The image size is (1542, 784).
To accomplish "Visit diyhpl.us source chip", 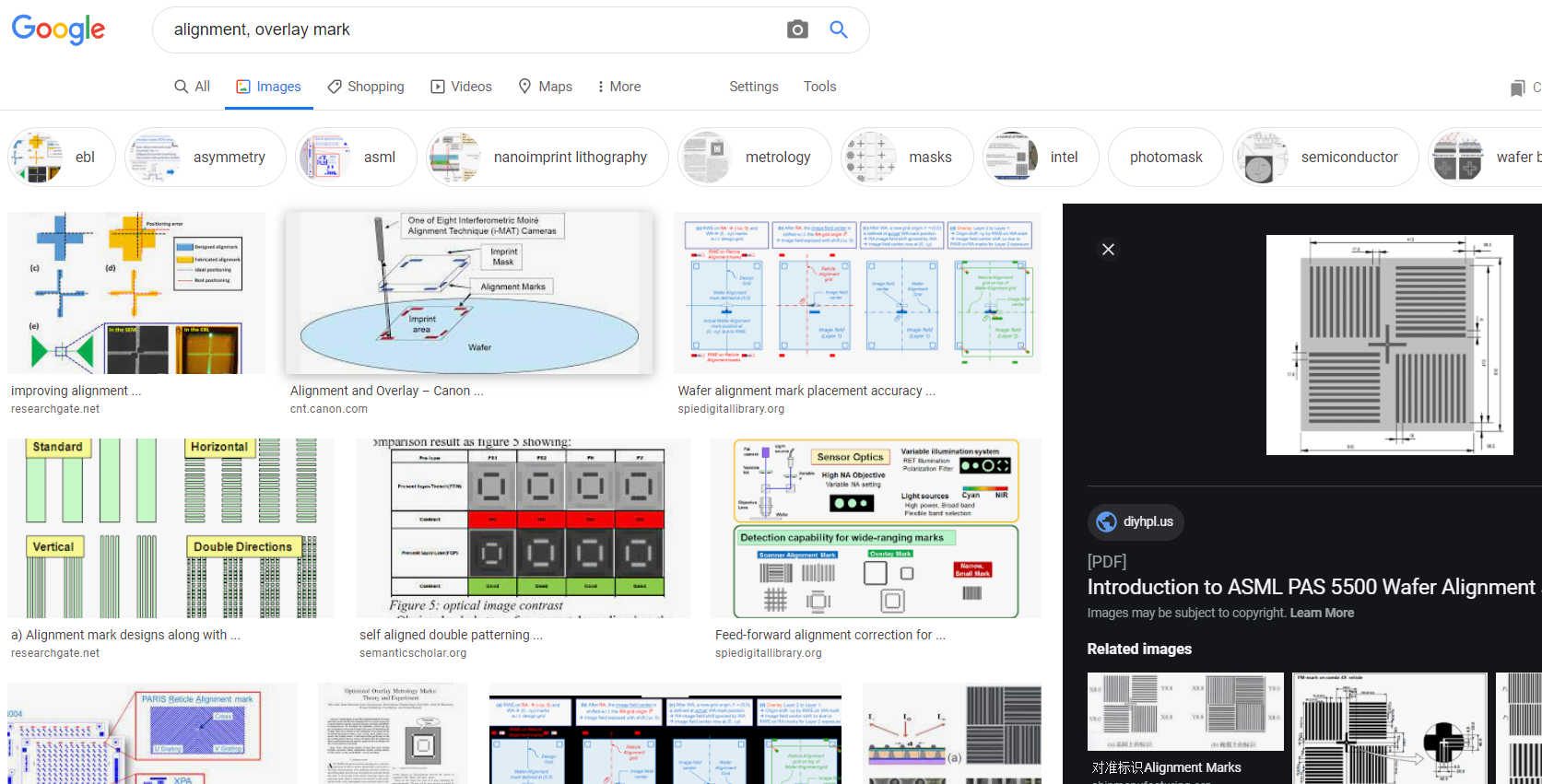I will pyautogui.click(x=1136, y=521).
